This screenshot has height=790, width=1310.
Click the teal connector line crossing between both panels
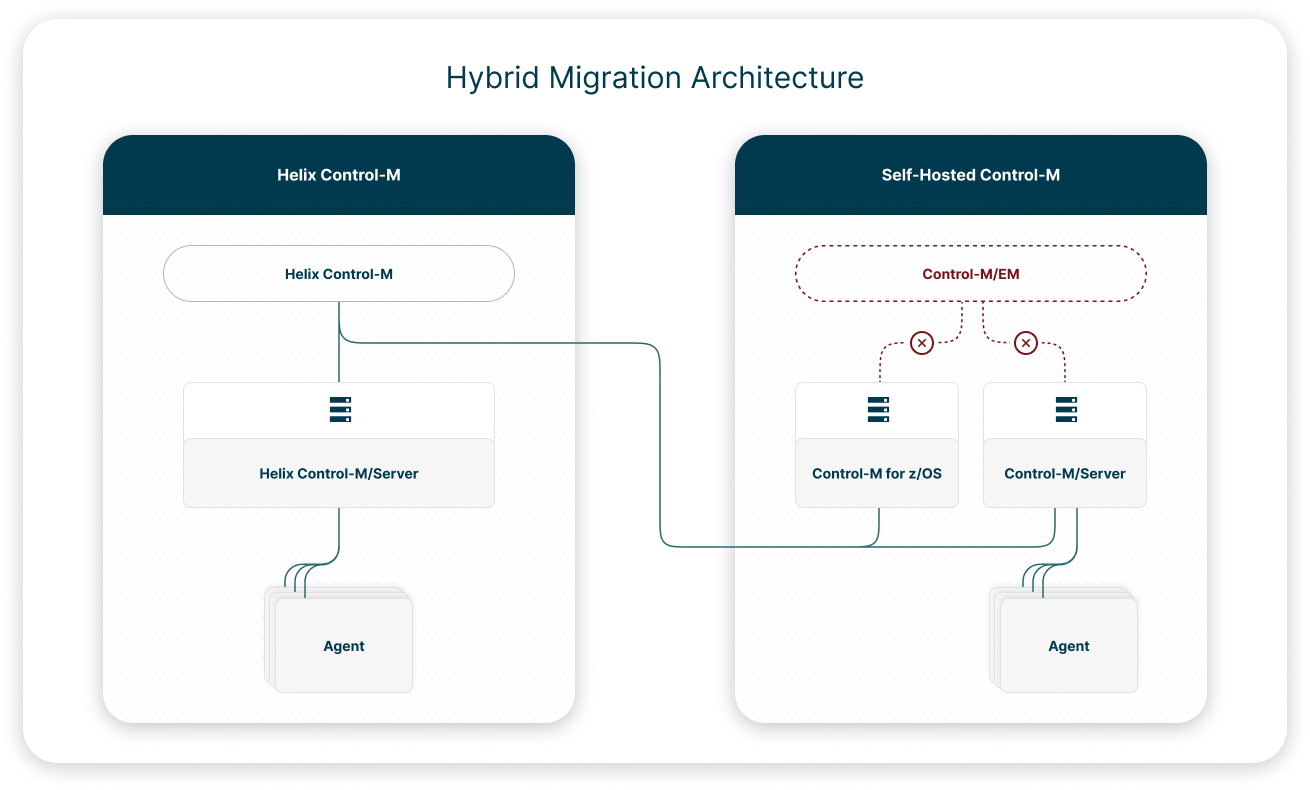coord(660,450)
